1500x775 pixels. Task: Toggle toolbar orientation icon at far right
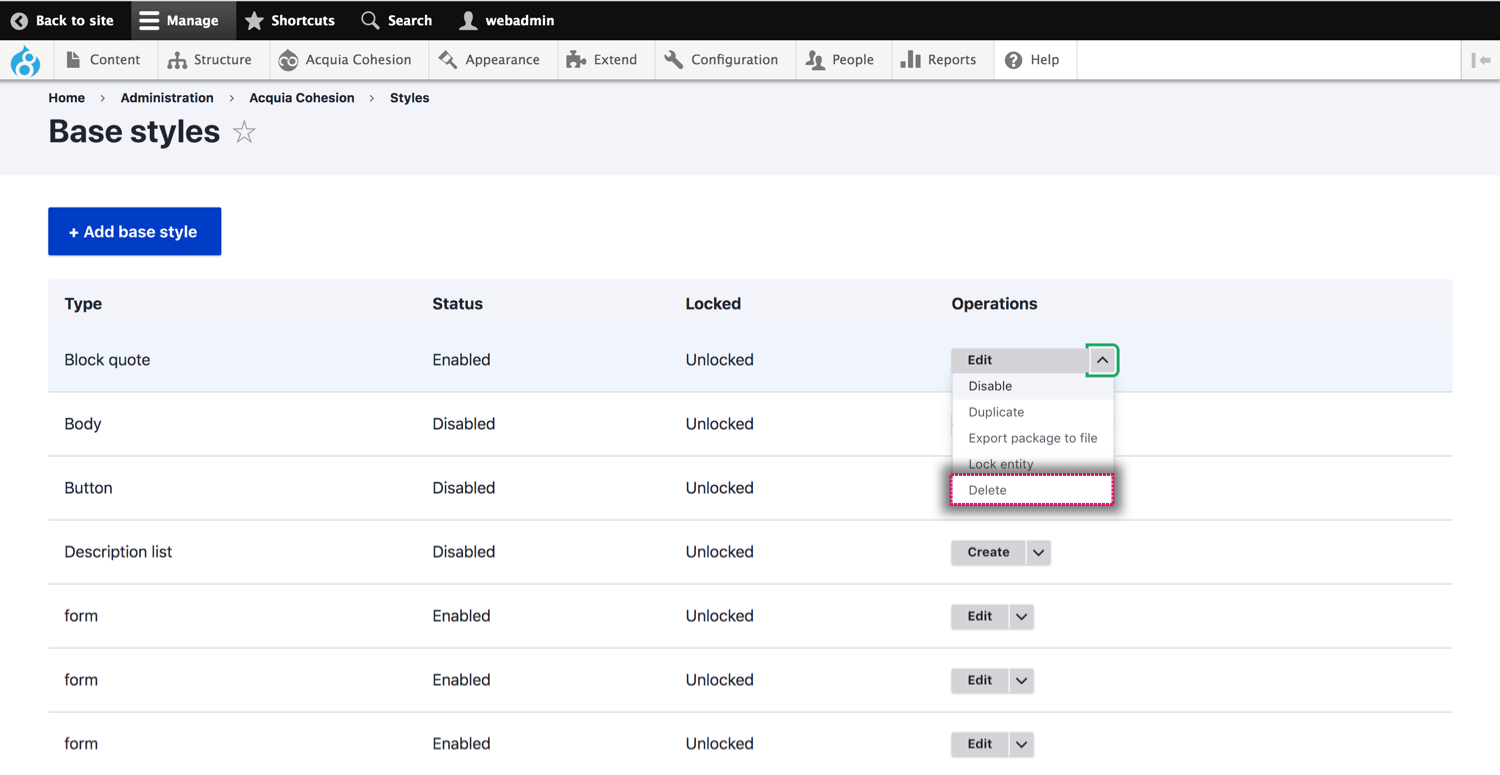pyautogui.click(x=1481, y=60)
